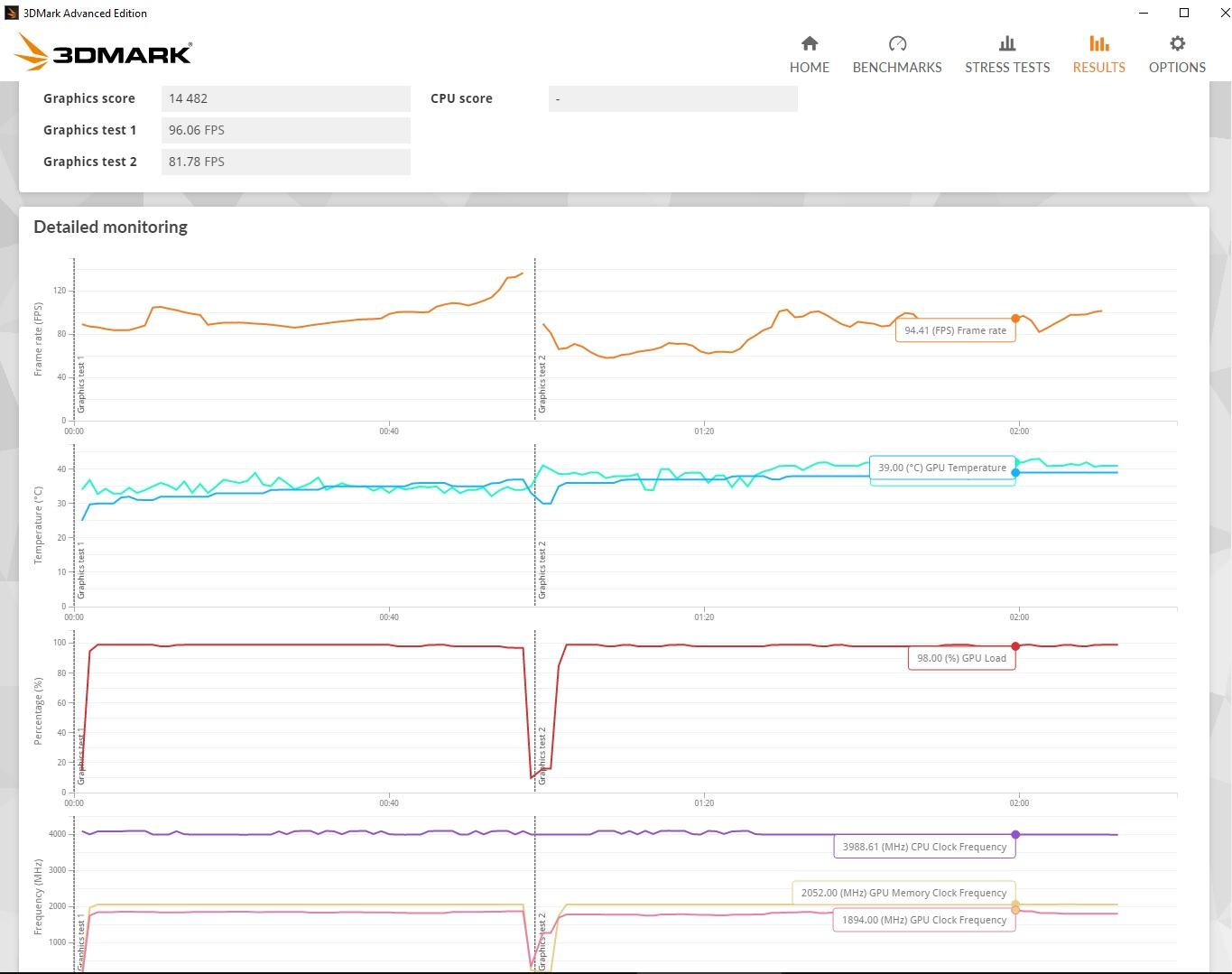Click the orange frame rate data point marker

pyautogui.click(x=1015, y=319)
